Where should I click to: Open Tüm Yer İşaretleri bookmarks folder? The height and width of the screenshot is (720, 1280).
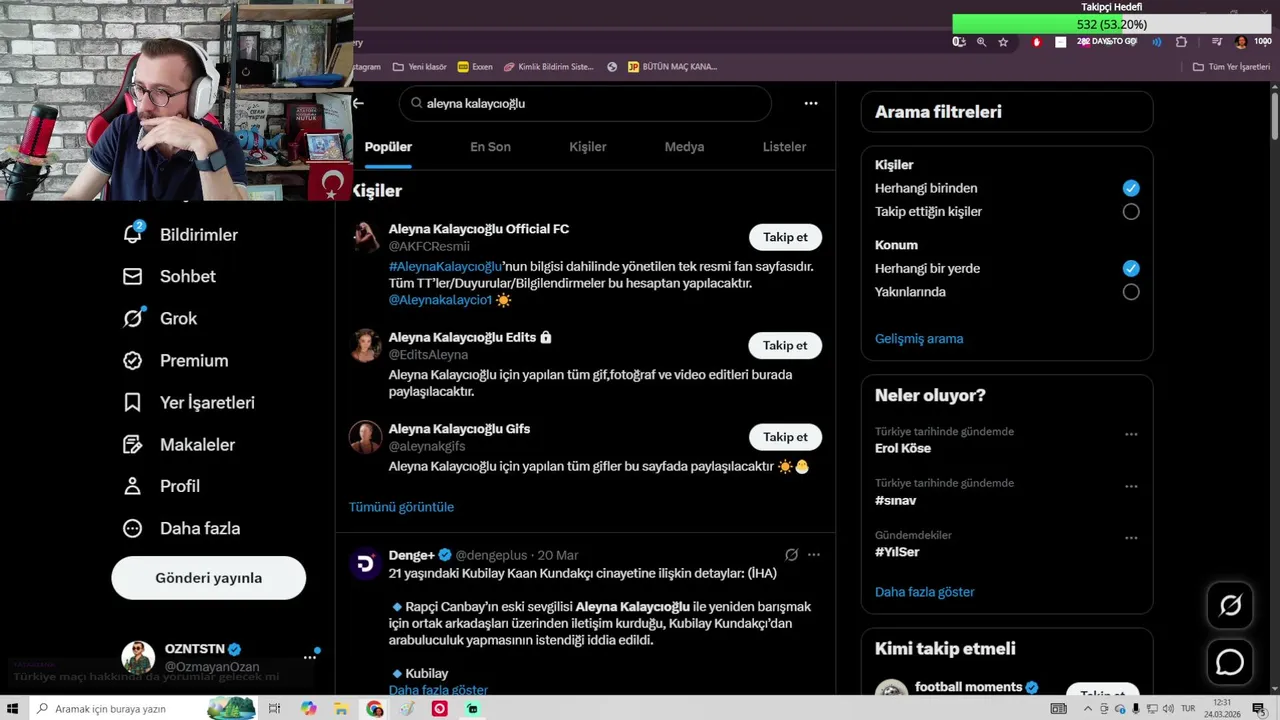tap(1231, 67)
